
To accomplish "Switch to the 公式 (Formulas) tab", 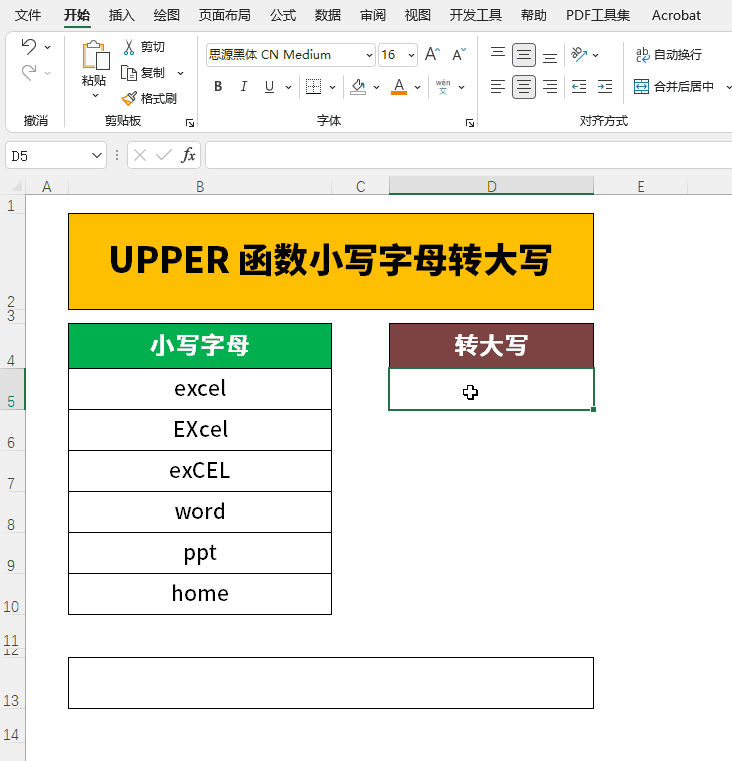I will click(283, 16).
